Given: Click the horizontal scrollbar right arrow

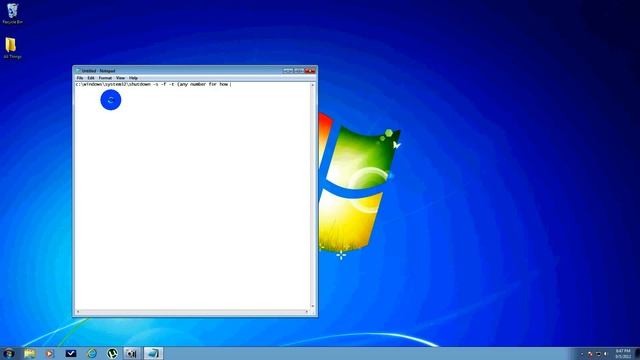Looking at the screenshot, I should coord(307,312).
